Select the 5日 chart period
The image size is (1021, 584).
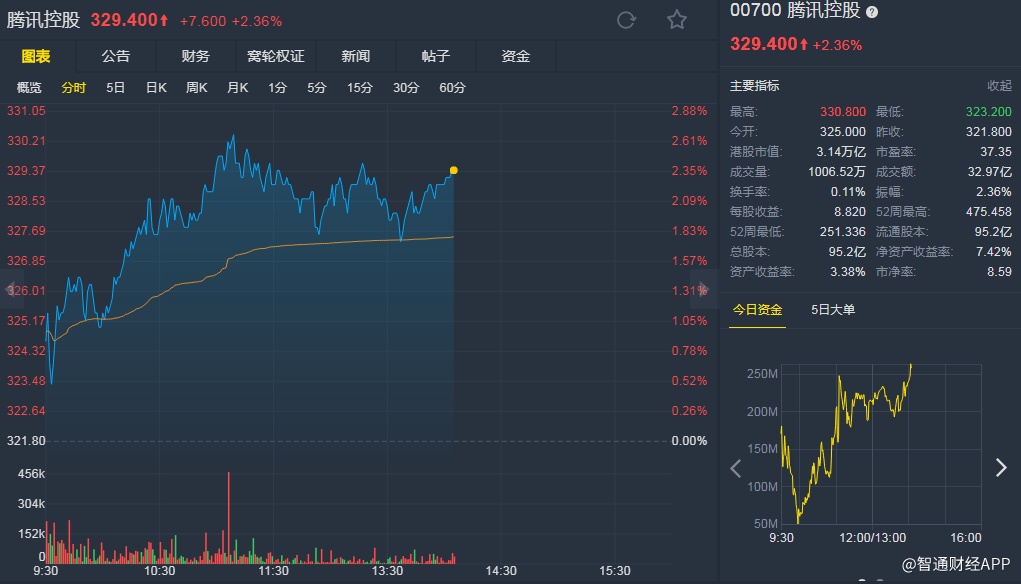click(x=116, y=88)
